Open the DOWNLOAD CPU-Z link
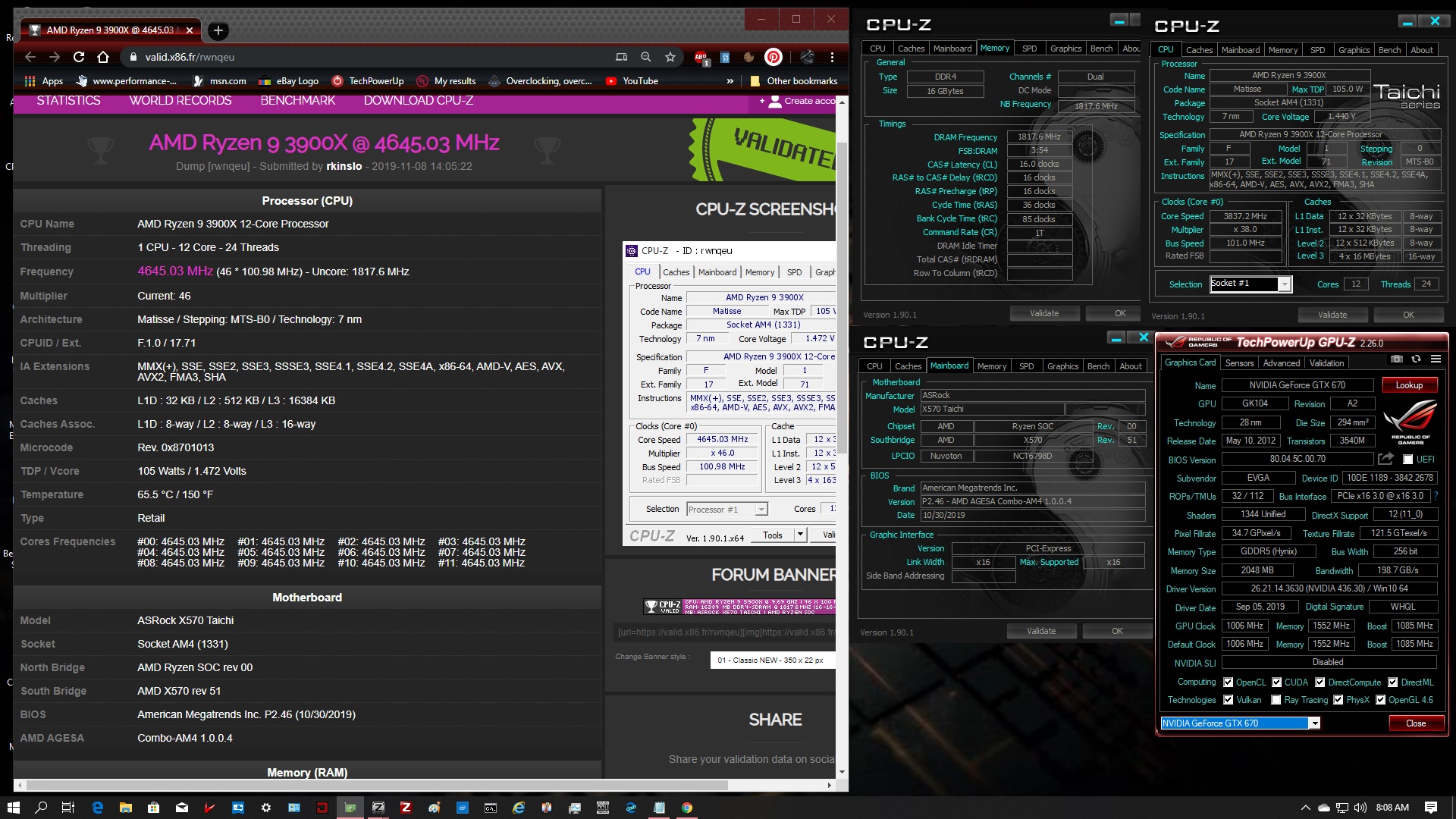The width and height of the screenshot is (1456, 819). pyautogui.click(x=419, y=101)
